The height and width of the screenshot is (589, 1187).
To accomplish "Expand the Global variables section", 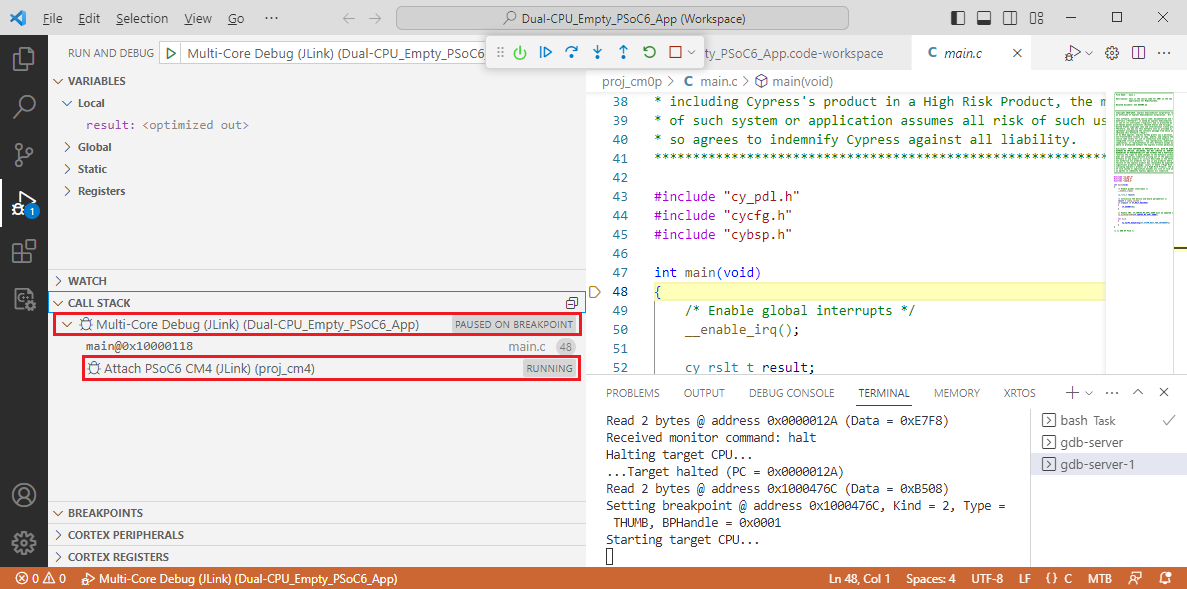I will 95,147.
